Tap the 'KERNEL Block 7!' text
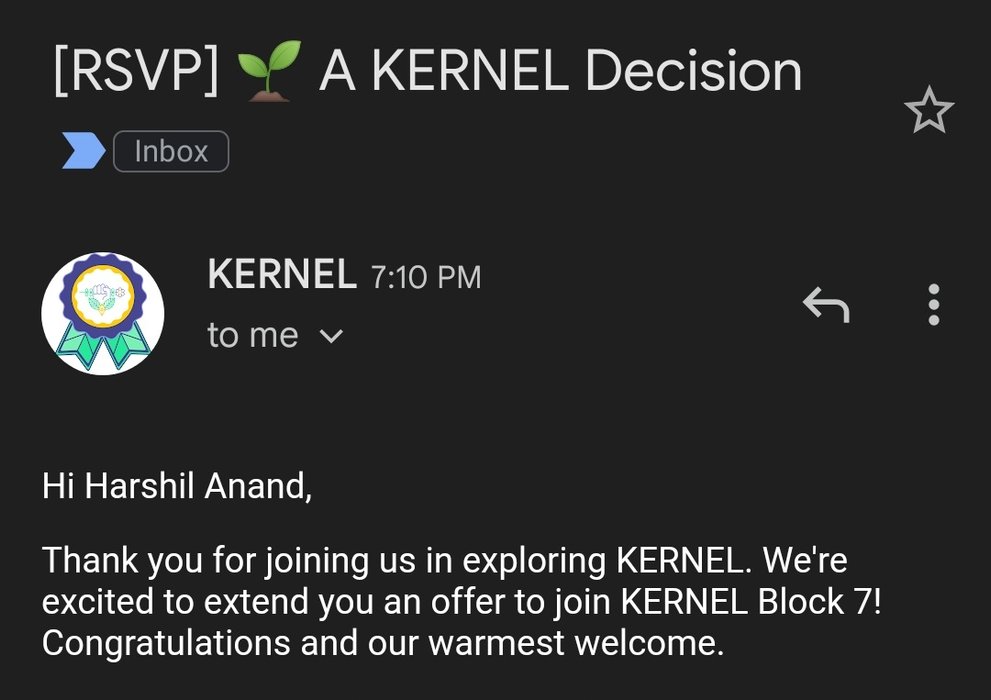The height and width of the screenshot is (700, 991). [750, 601]
